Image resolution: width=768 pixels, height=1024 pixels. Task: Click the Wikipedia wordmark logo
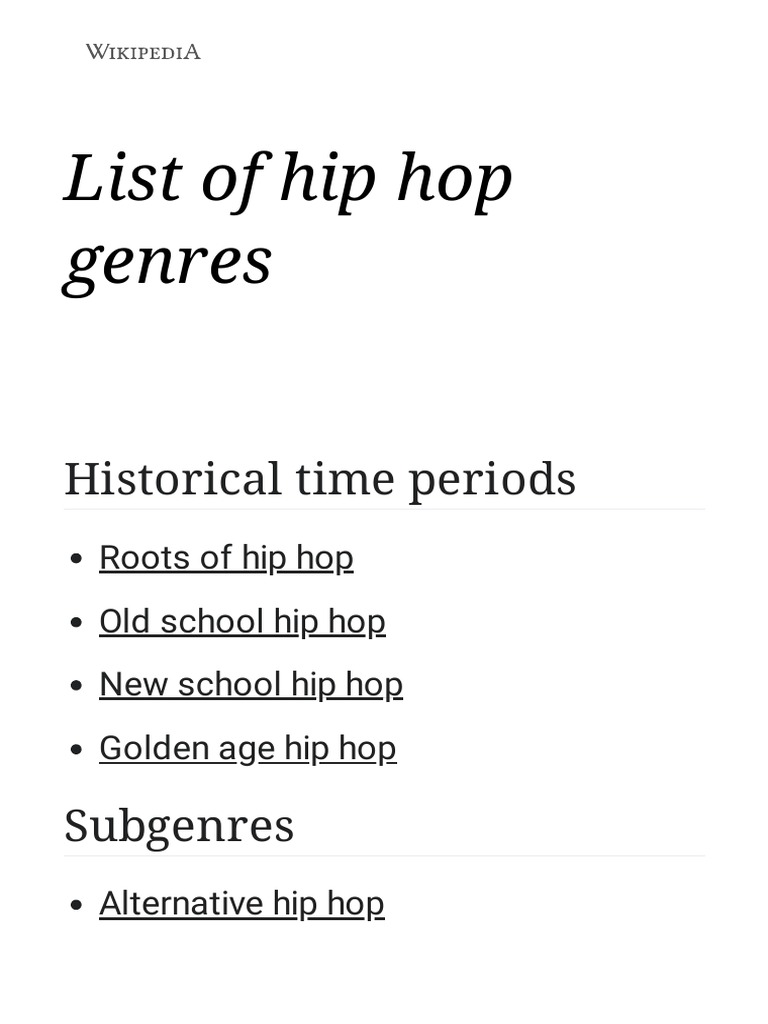click(x=143, y=52)
